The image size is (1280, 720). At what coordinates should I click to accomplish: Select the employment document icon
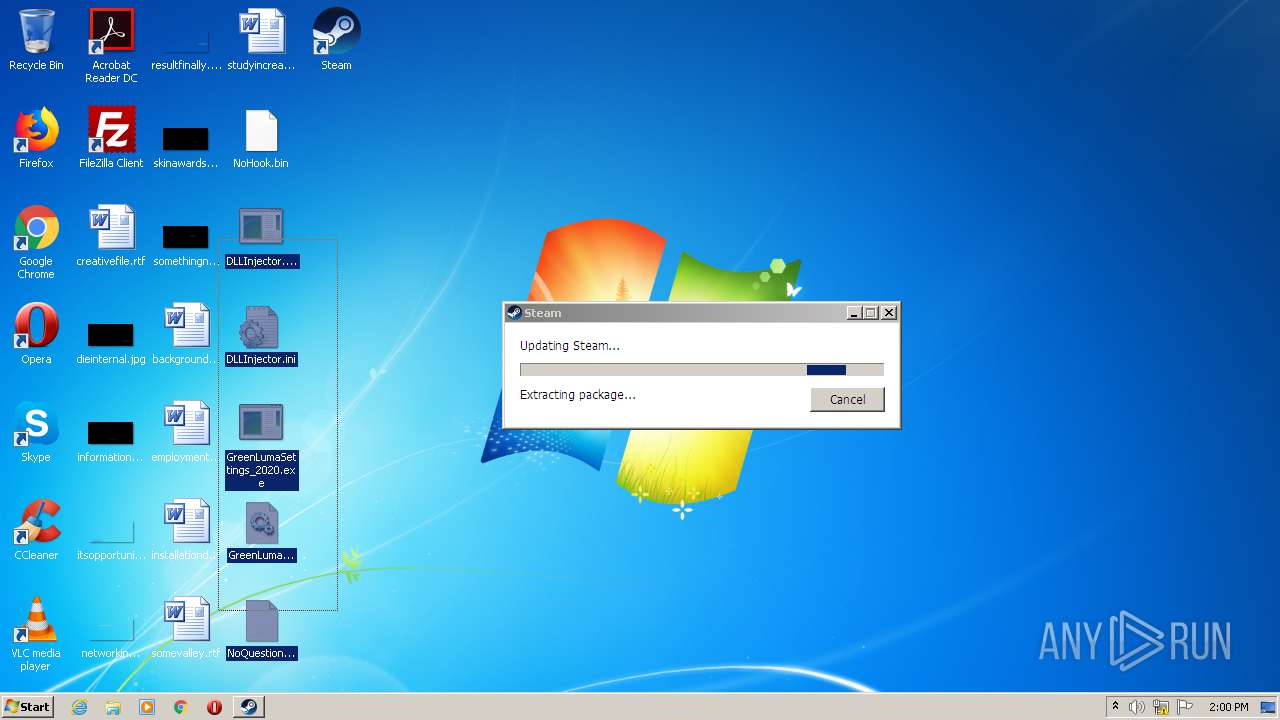pyautogui.click(x=186, y=432)
